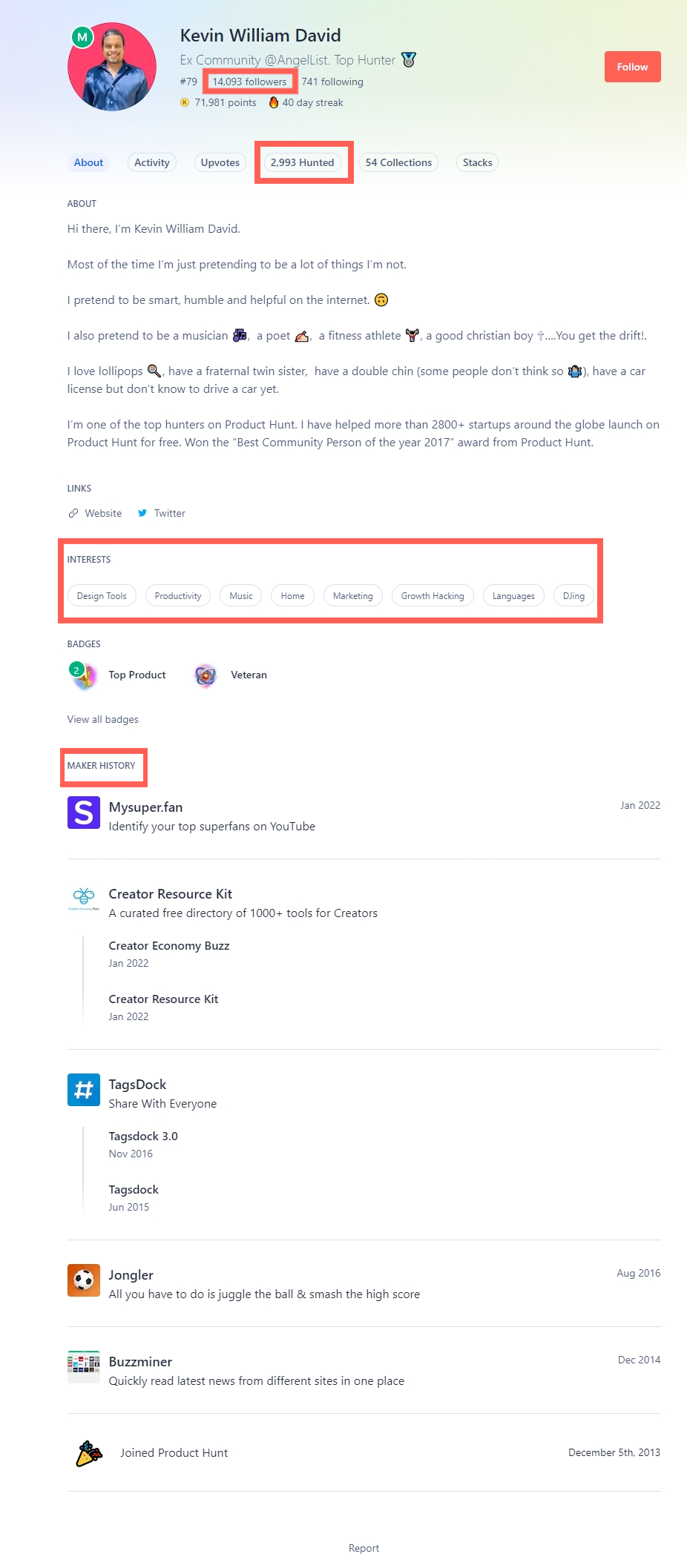Select the Stacks tab
The height and width of the screenshot is (1568, 687).
tap(477, 162)
